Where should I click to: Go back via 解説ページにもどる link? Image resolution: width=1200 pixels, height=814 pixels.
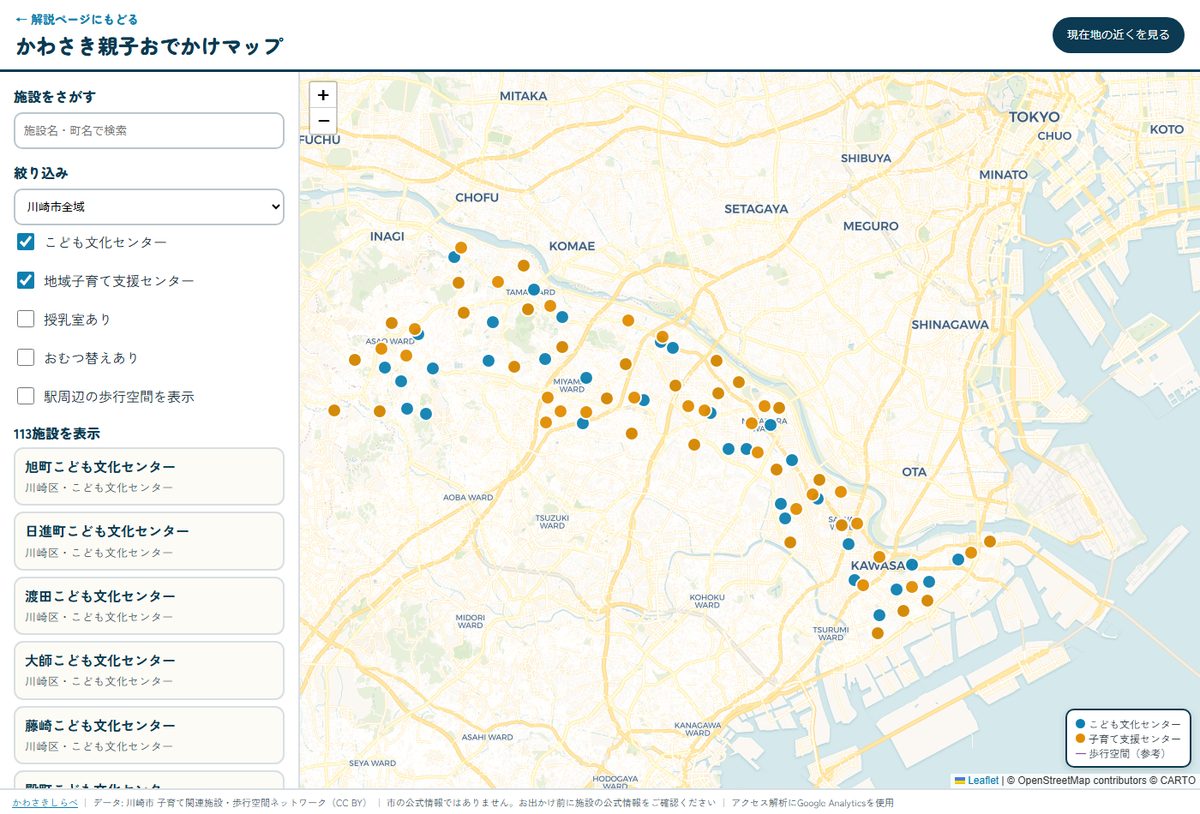coord(77,19)
